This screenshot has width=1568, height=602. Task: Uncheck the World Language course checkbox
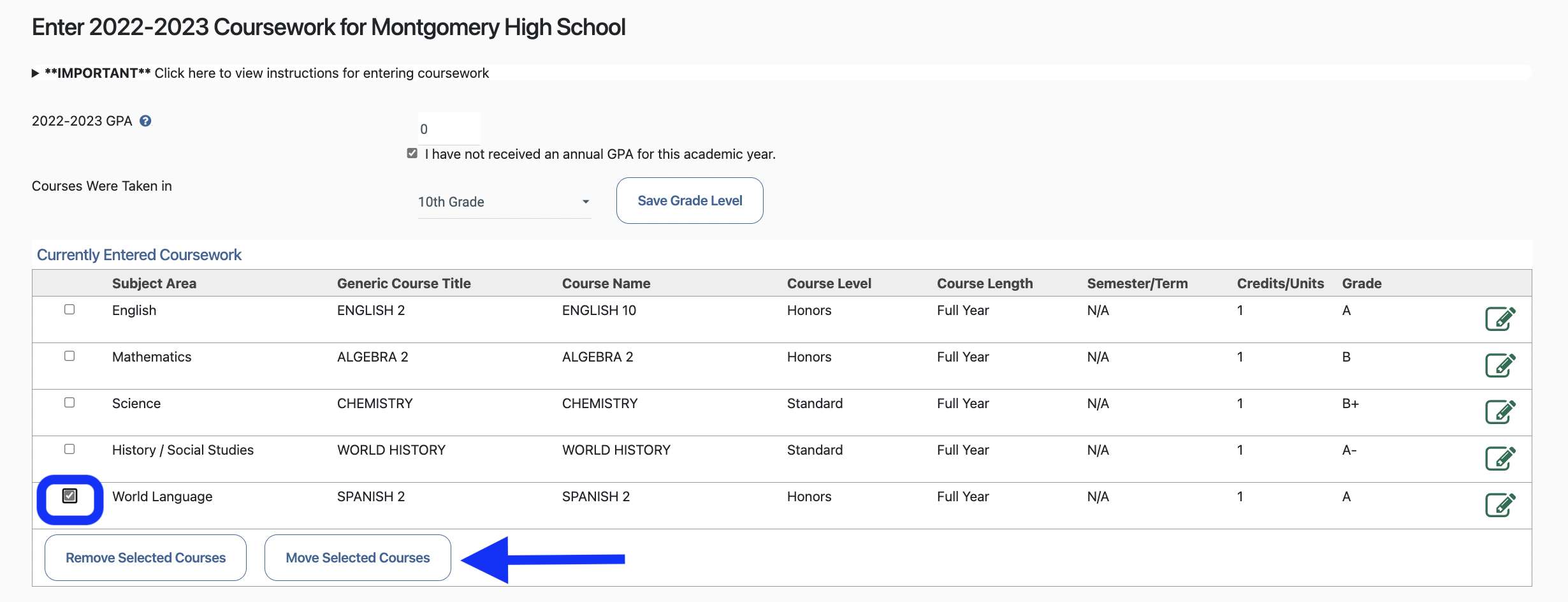click(x=70, y=496)
